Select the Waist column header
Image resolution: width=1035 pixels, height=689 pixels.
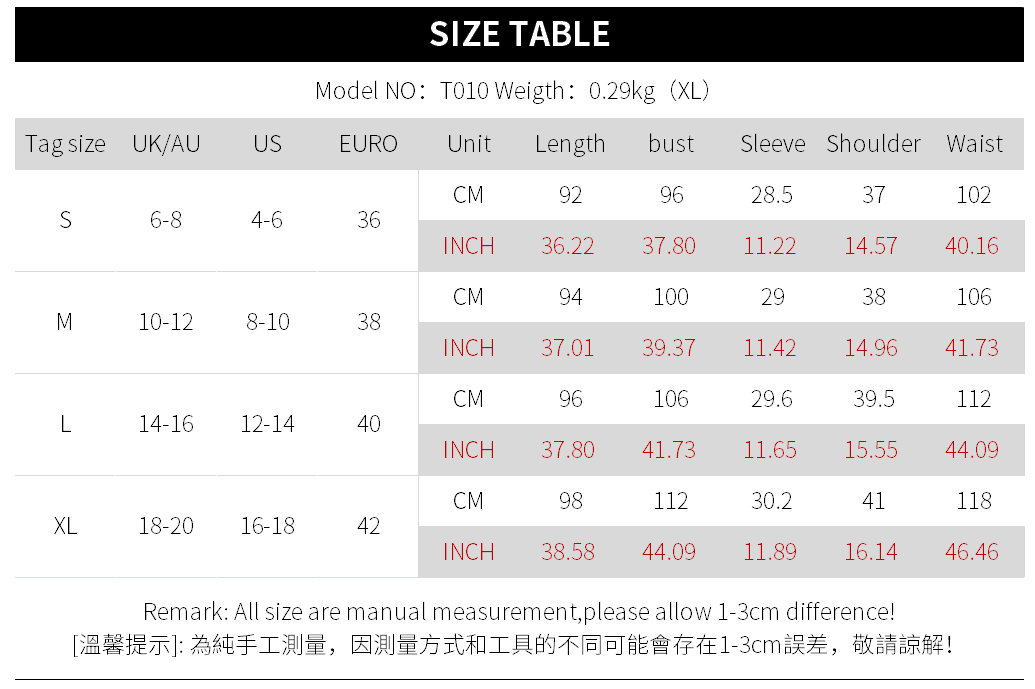point(974,144)
